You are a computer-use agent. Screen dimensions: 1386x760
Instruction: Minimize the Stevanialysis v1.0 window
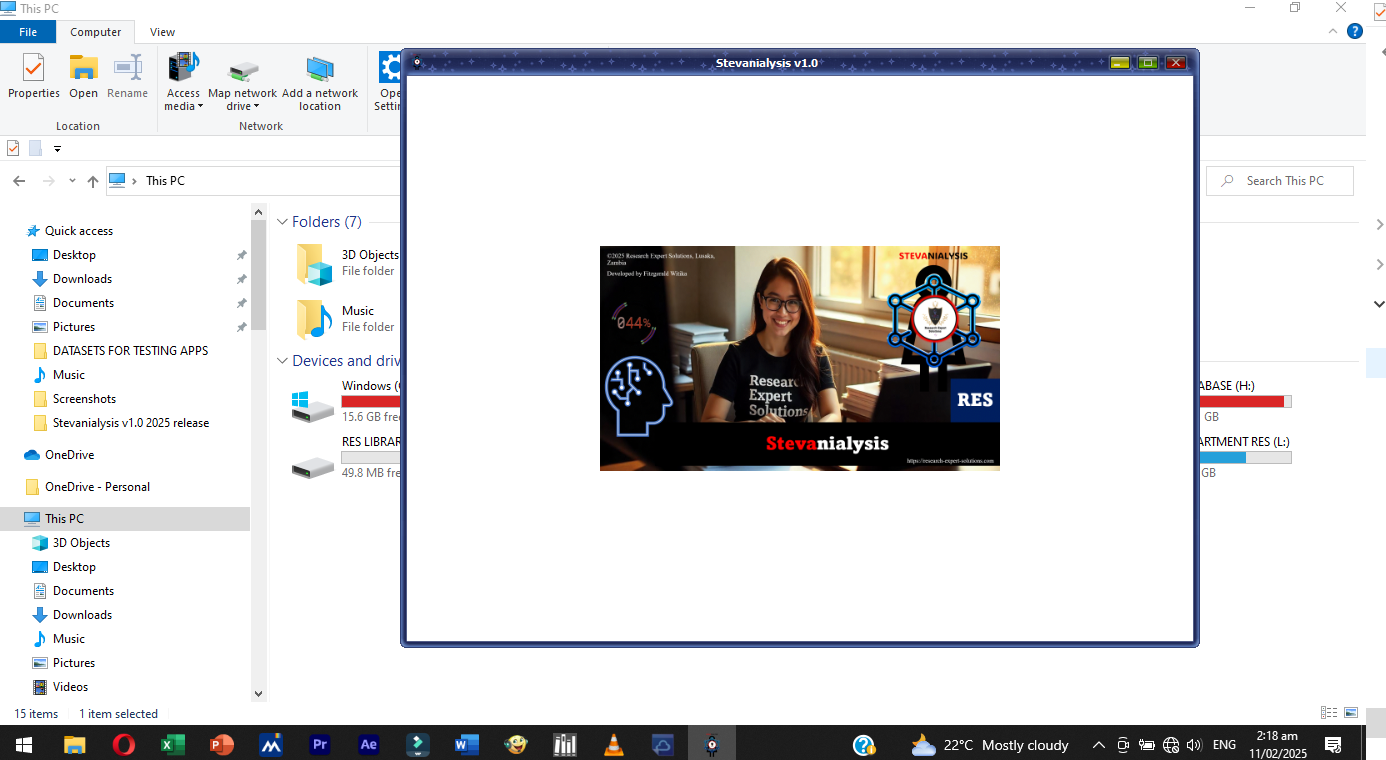(x=1120, y=62)
